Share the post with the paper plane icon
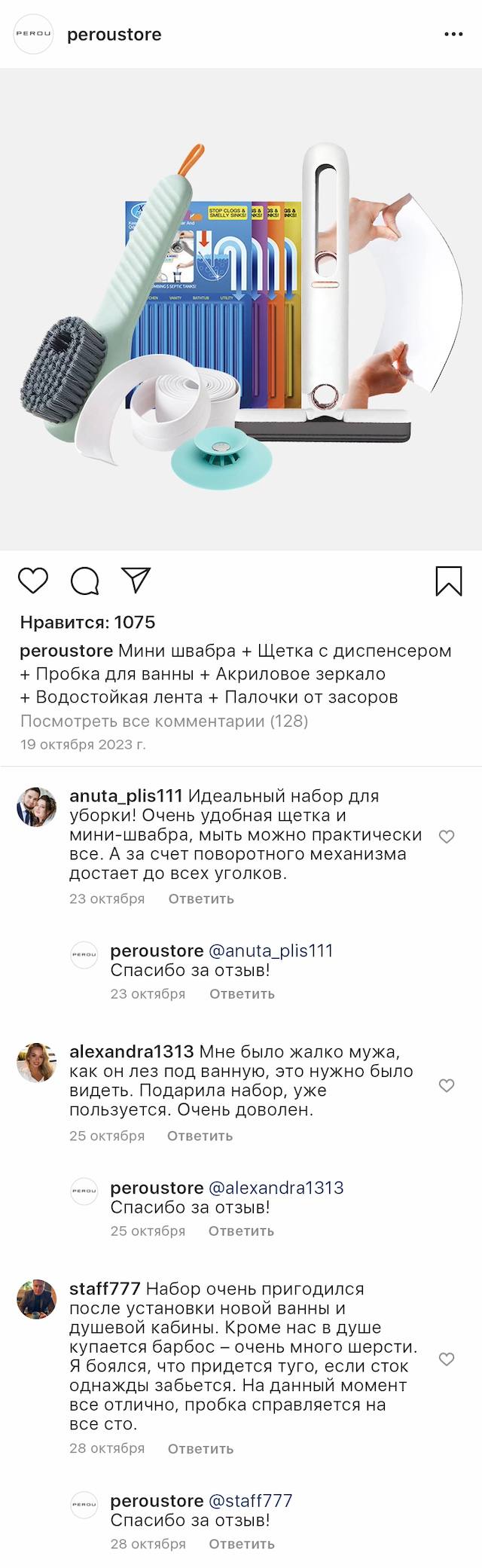Screen dimensions: 482x1568 pos(136,580)
